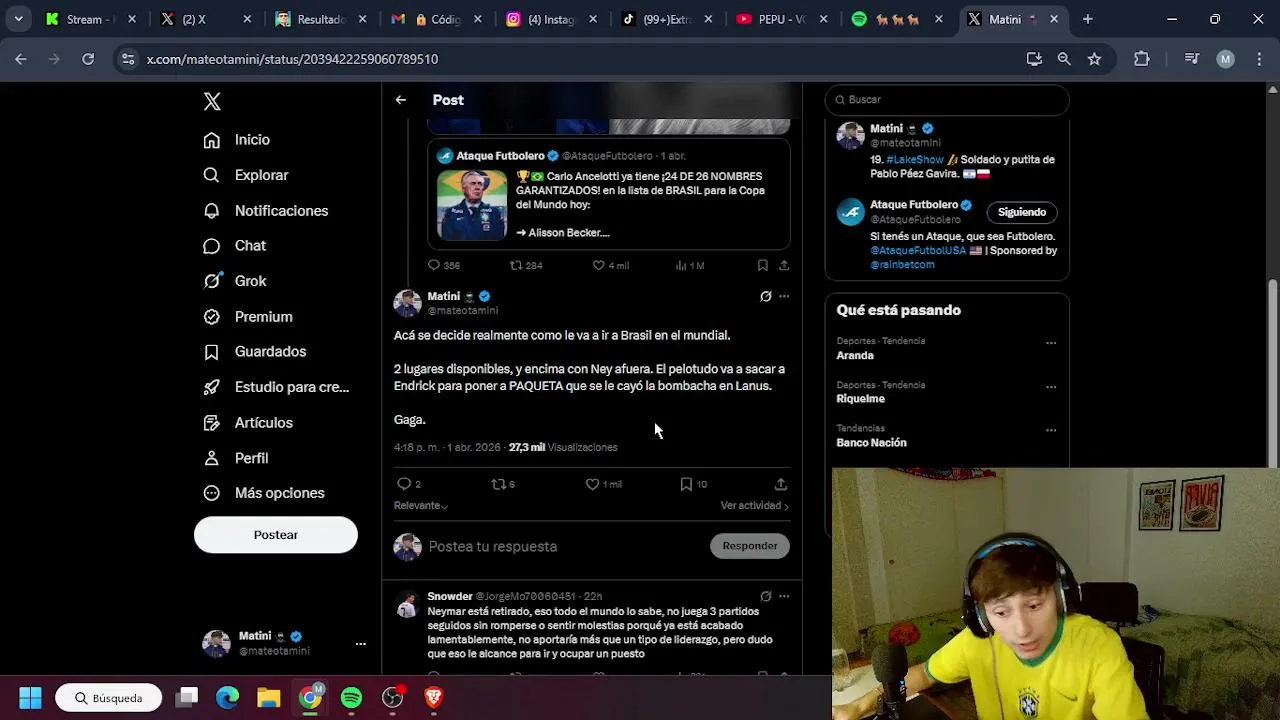
Task: Click the back arrow next to Post
Action: click(400, 100)
